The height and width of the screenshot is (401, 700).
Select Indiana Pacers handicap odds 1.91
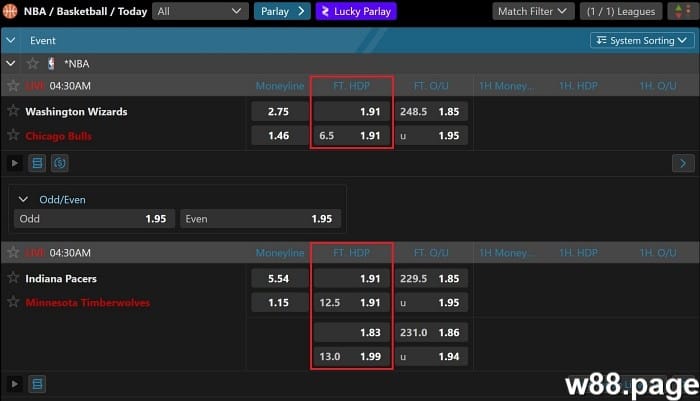tap(351, 279)
